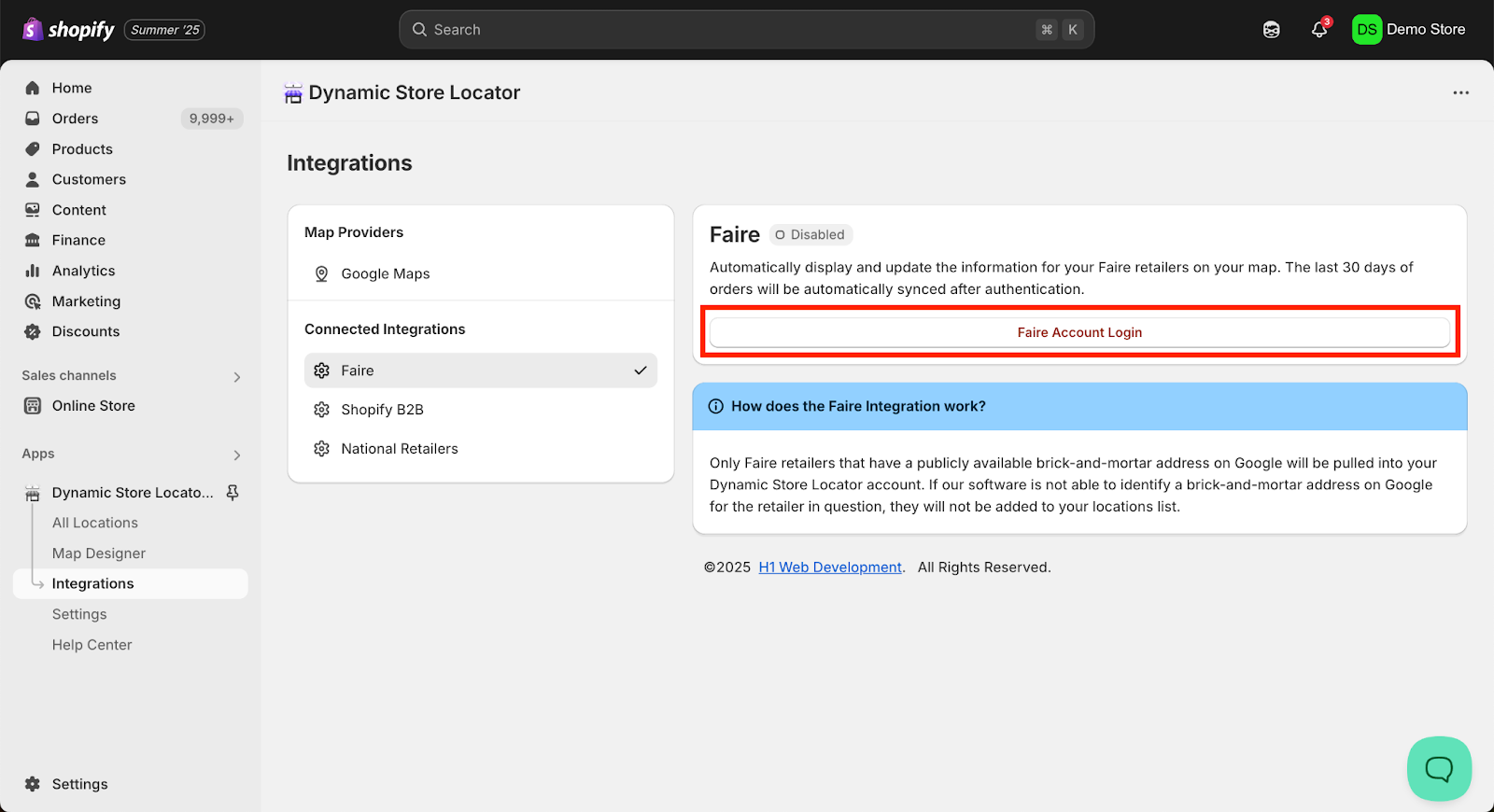Image resolution: width=1494 pixels, height=812 pixels.
Task: Click the Disabled status badge
Action: (x=810, y=234)
